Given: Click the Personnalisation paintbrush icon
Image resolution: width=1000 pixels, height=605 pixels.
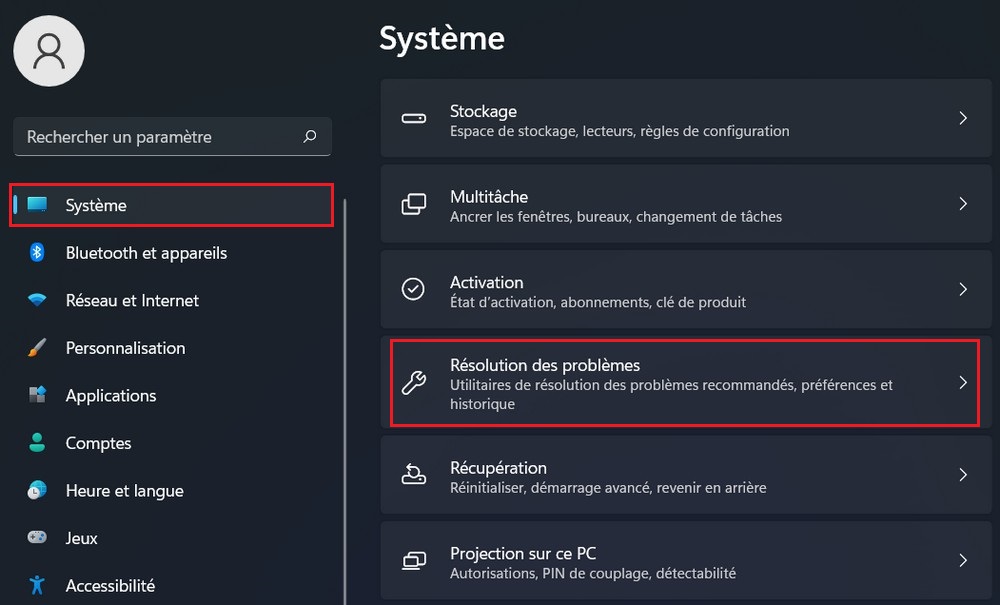Looking at the screenshot, I should click(x=37, y=348).
